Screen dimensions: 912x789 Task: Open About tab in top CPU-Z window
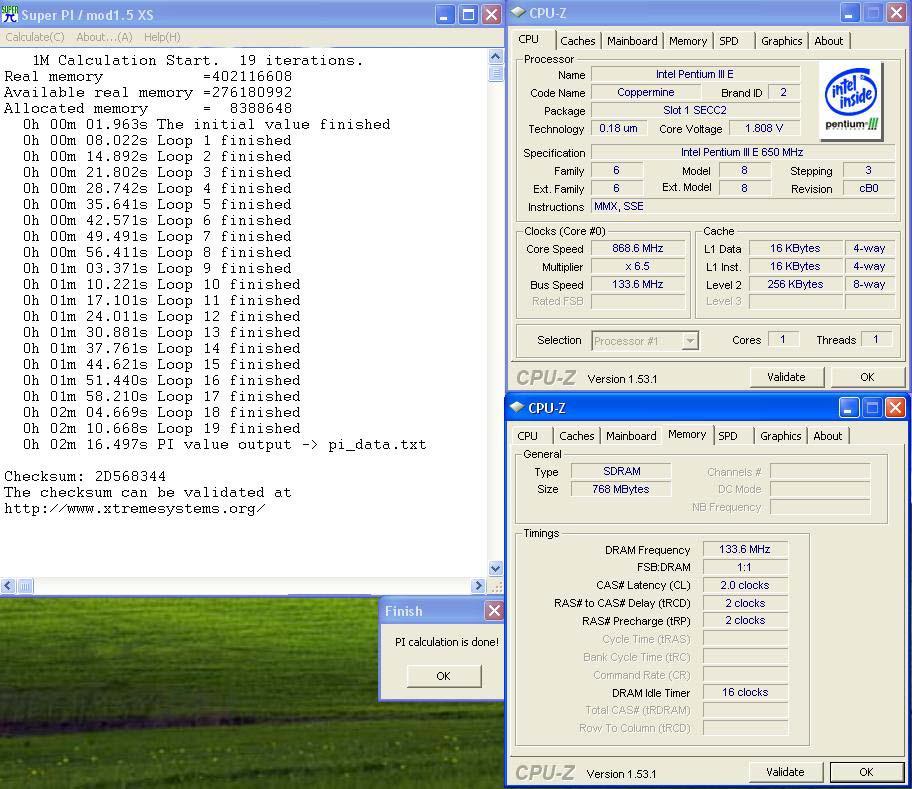point(829,41)
